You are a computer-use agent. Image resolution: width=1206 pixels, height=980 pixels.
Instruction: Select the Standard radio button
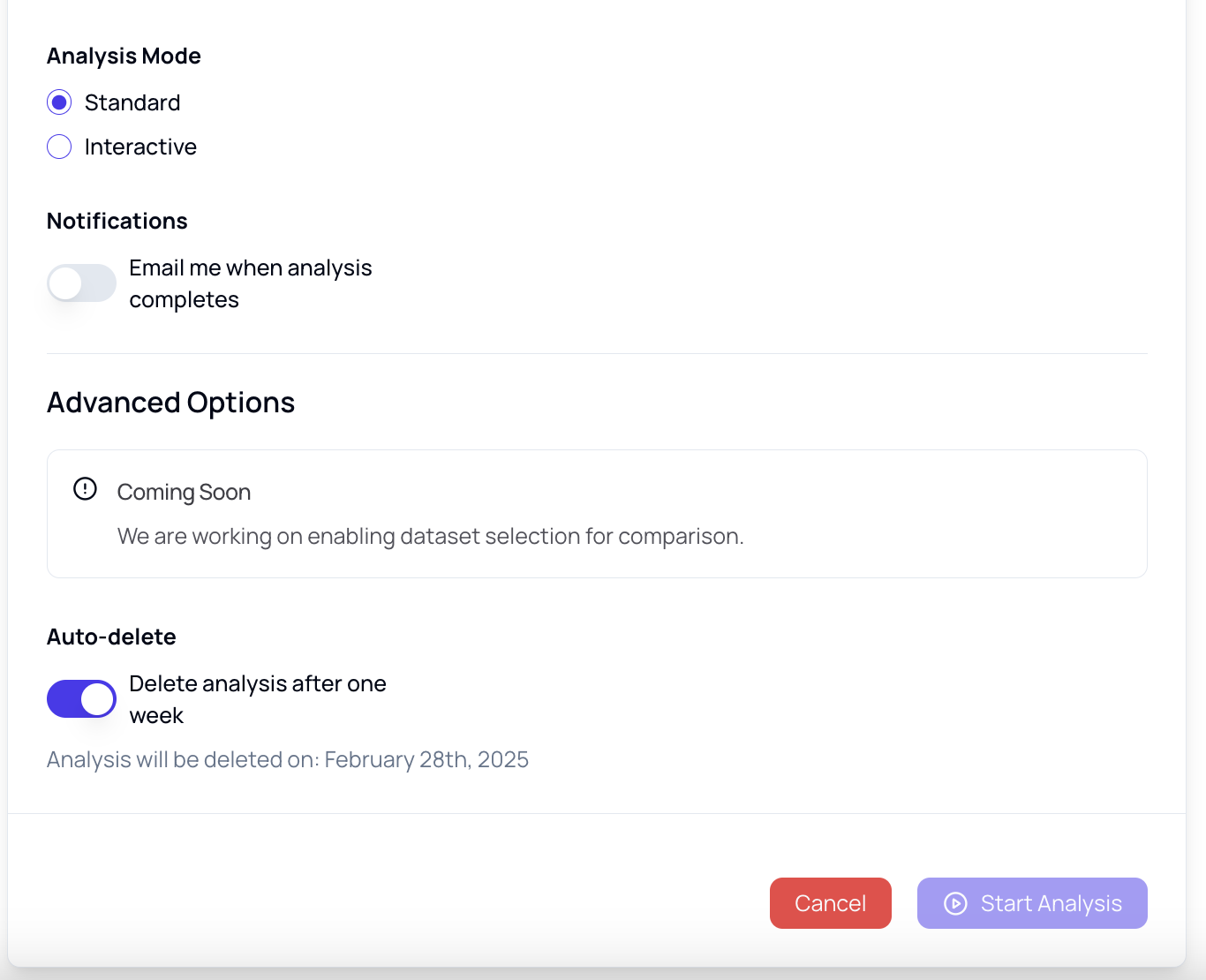click(x=59, y=102)
